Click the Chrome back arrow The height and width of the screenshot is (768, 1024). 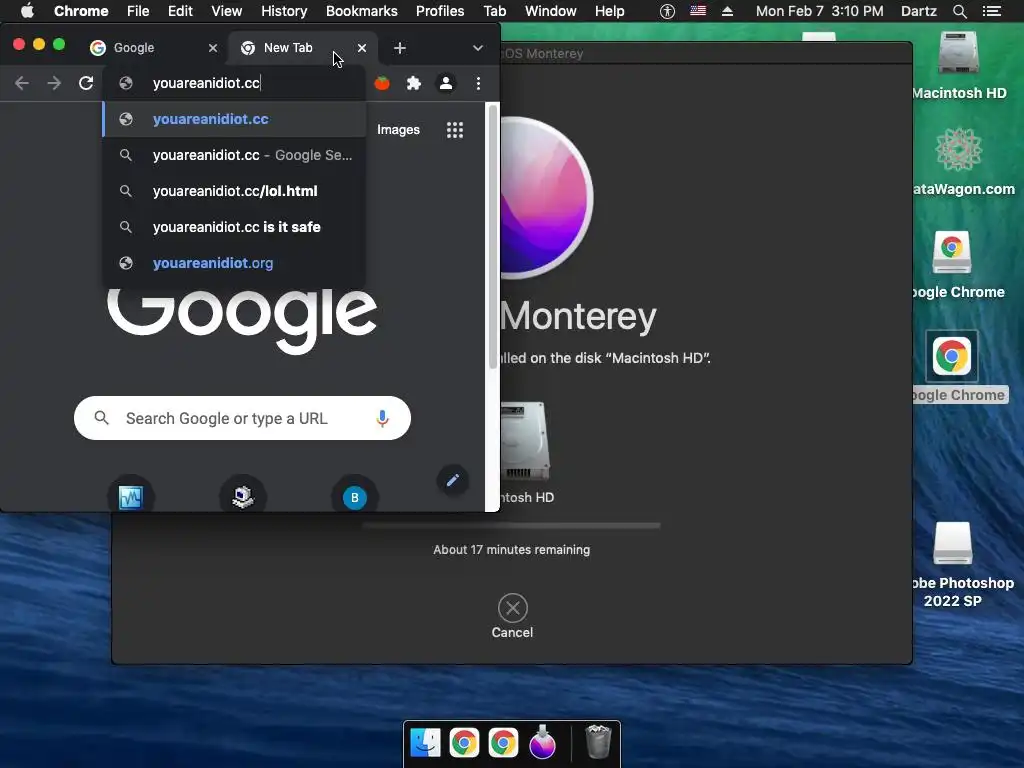pos(22,83)
